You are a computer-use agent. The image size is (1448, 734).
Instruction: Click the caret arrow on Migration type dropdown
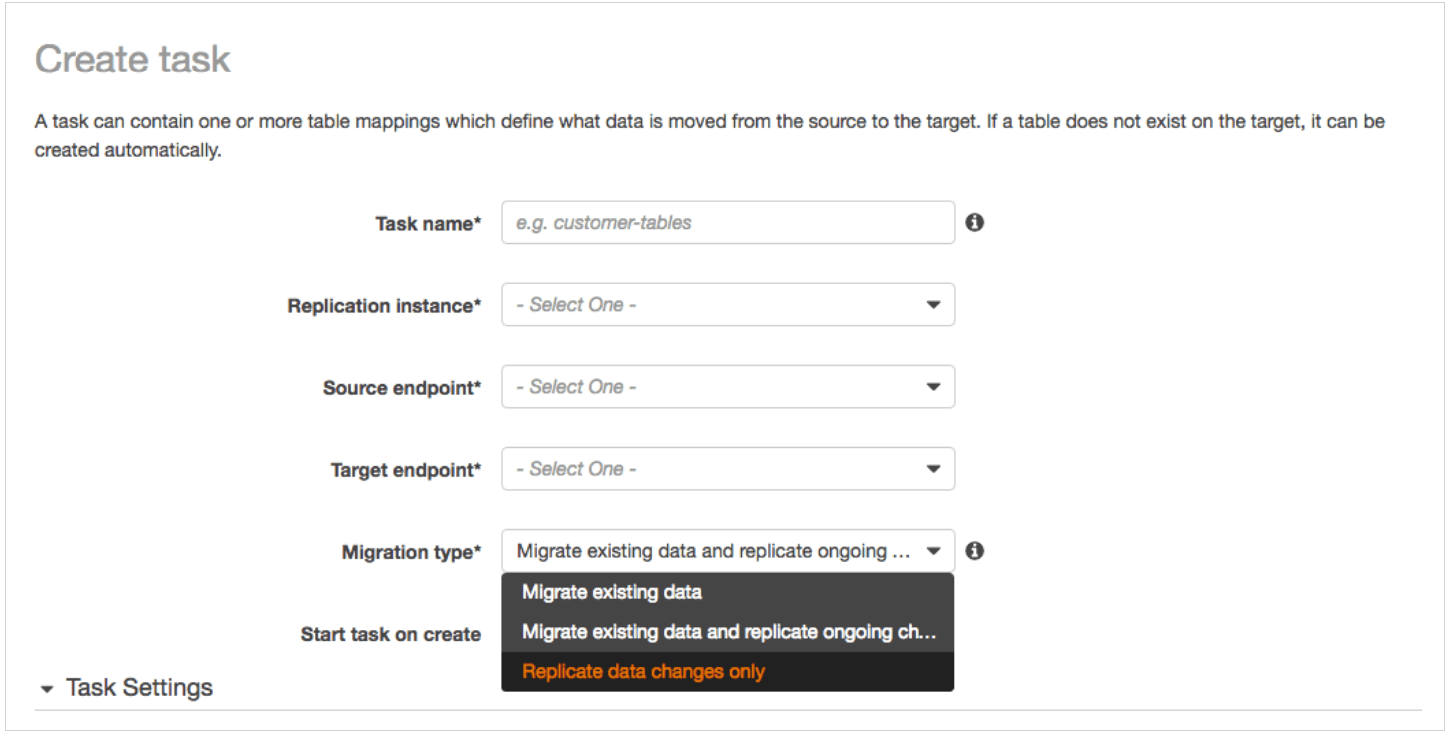[933, 551]
